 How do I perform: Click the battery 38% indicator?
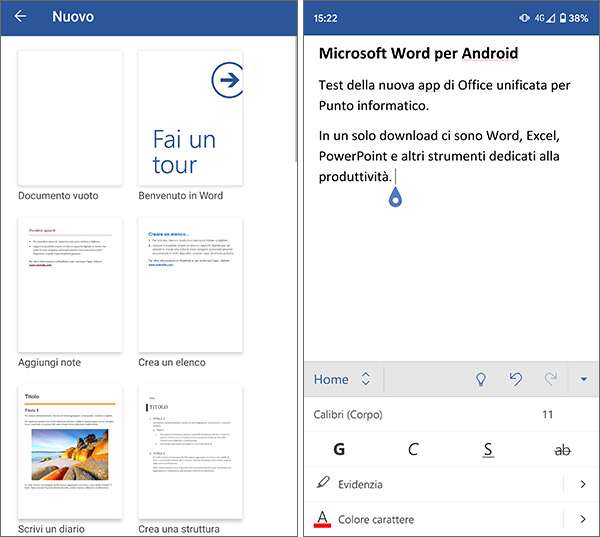[574, 18]
